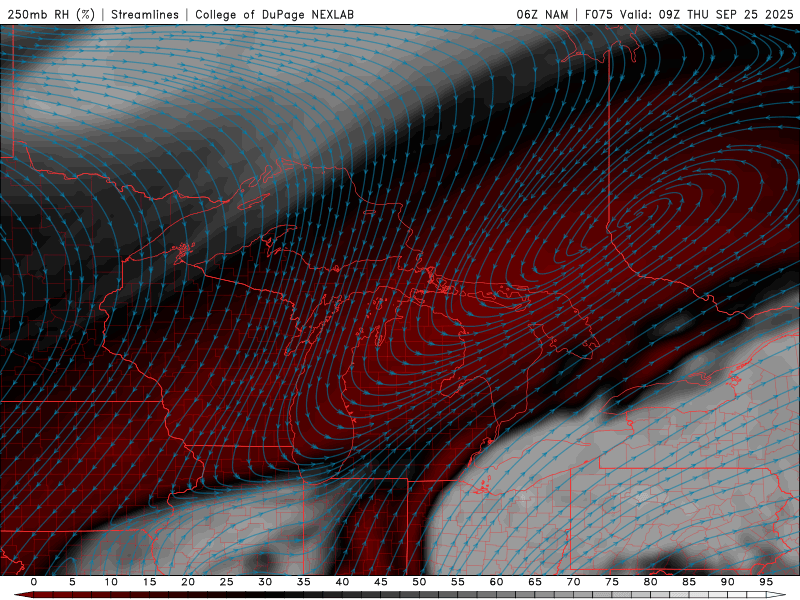Viewport: 800px width, 600px height.
Task: Click the '06Z NAM' model run label
Action: (542, 14)
